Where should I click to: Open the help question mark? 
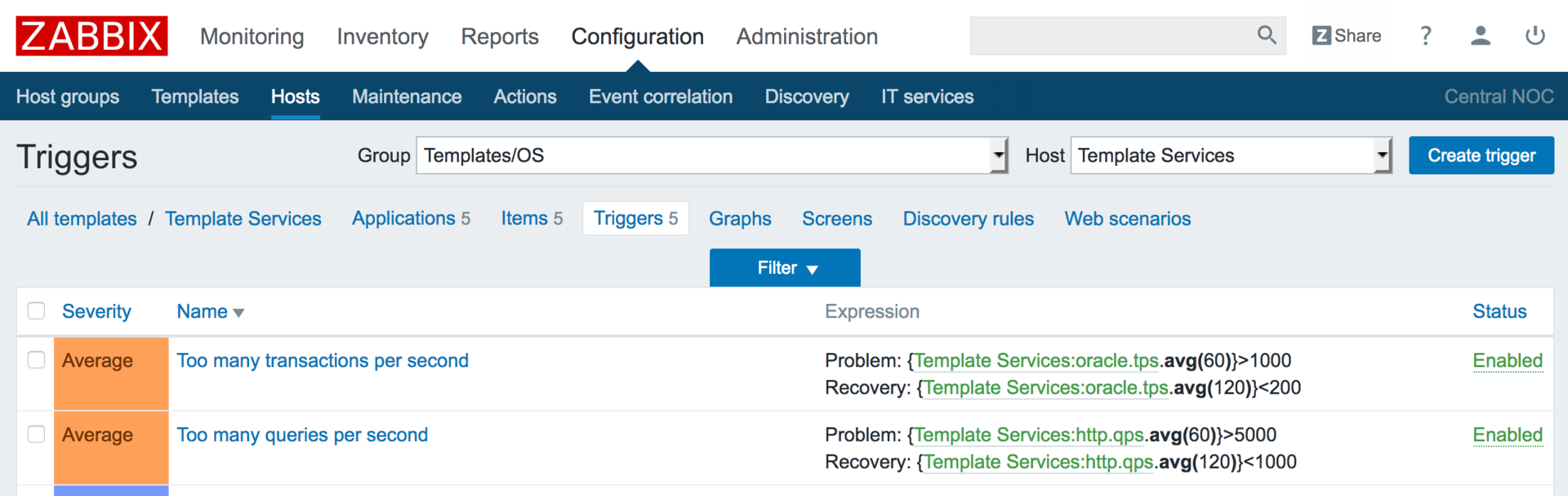(1426, 36)
